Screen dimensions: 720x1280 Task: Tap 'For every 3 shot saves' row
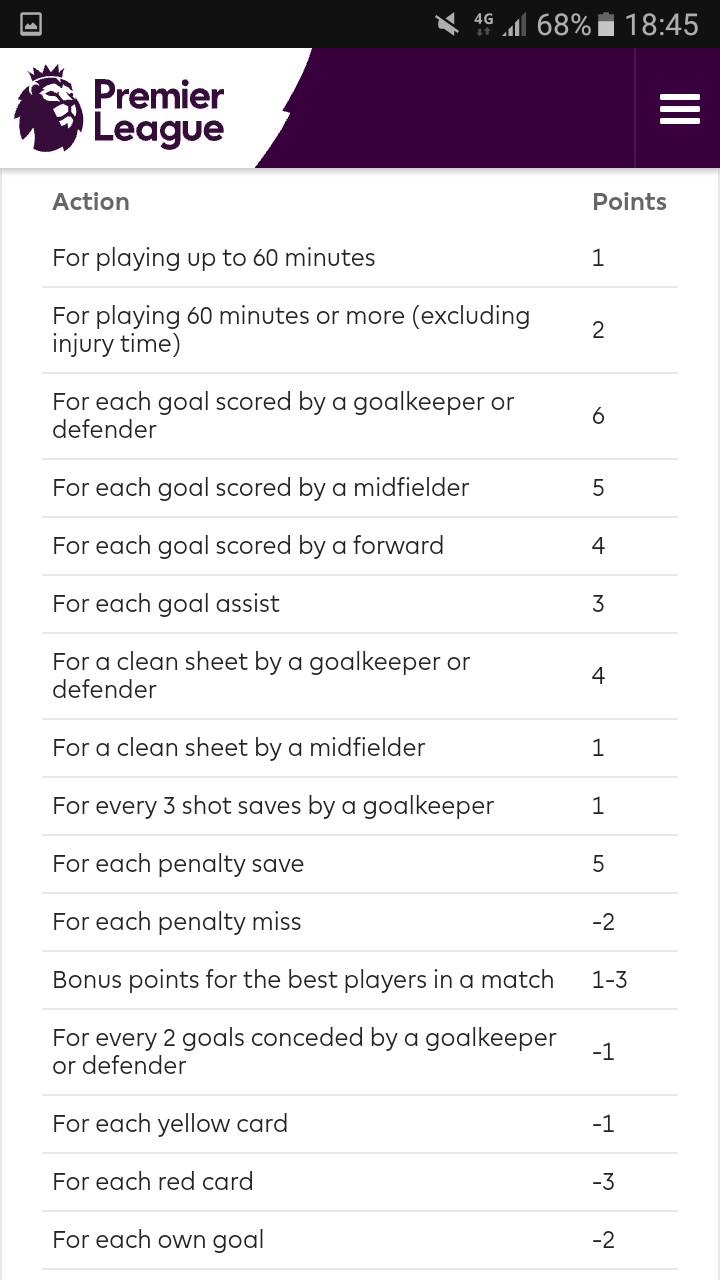tap(360, 806)
